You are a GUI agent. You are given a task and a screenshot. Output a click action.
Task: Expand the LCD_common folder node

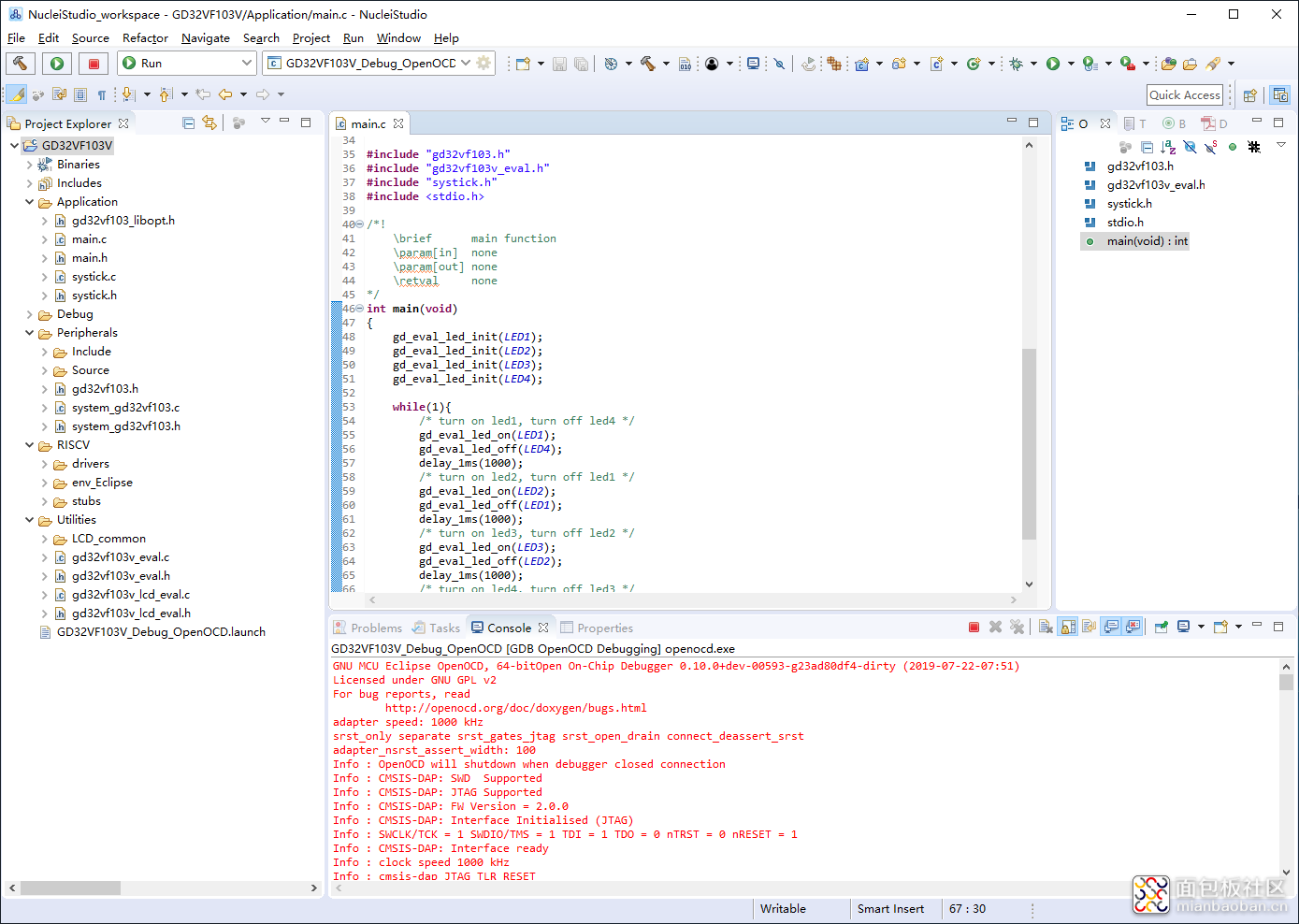click(x=44, y=539)
